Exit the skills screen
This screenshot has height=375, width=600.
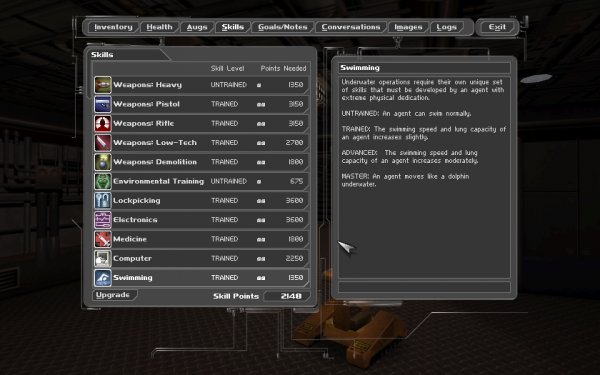tap(497, 27)
